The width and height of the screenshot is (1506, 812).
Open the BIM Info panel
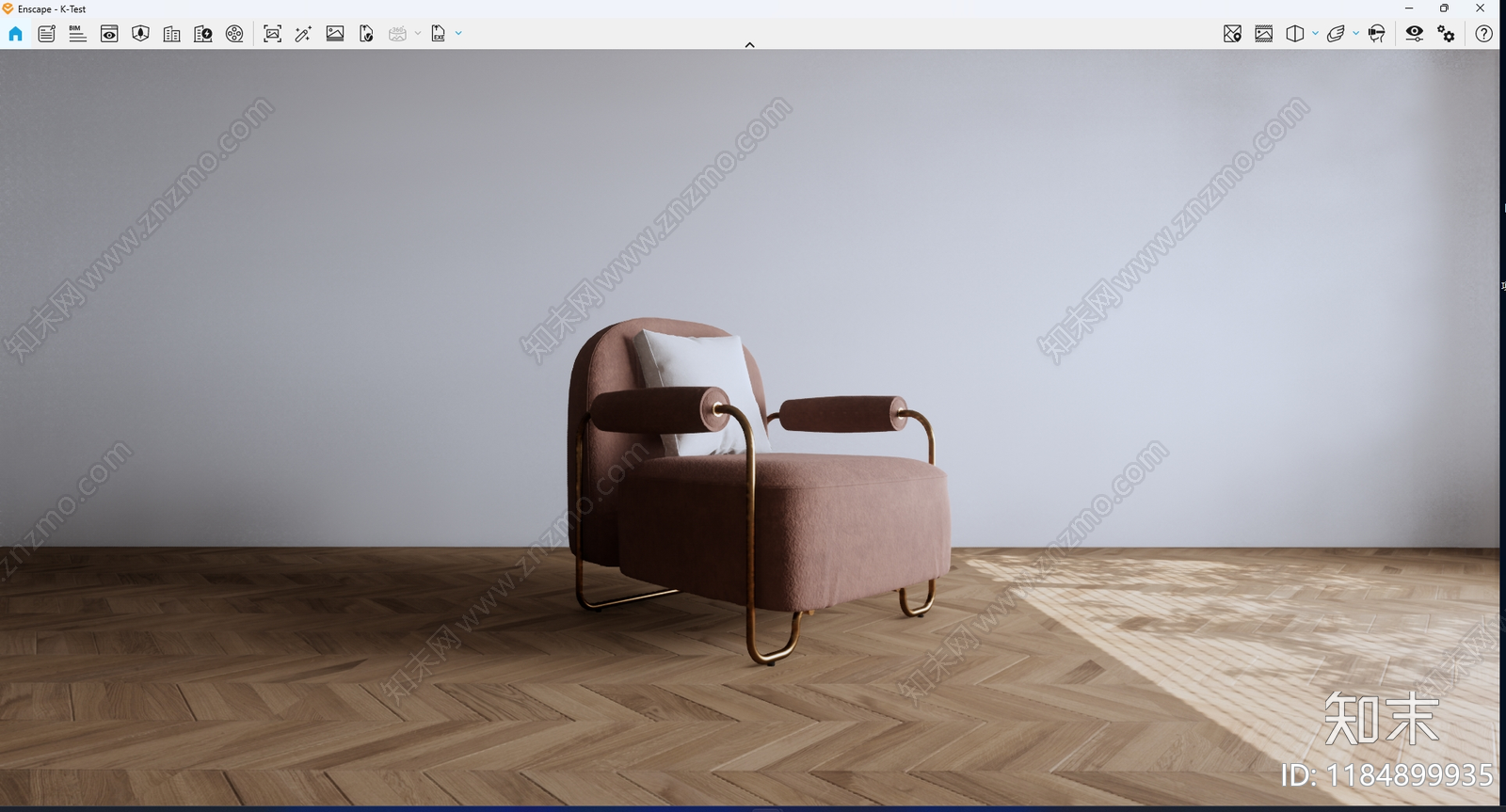click(77, 34)
